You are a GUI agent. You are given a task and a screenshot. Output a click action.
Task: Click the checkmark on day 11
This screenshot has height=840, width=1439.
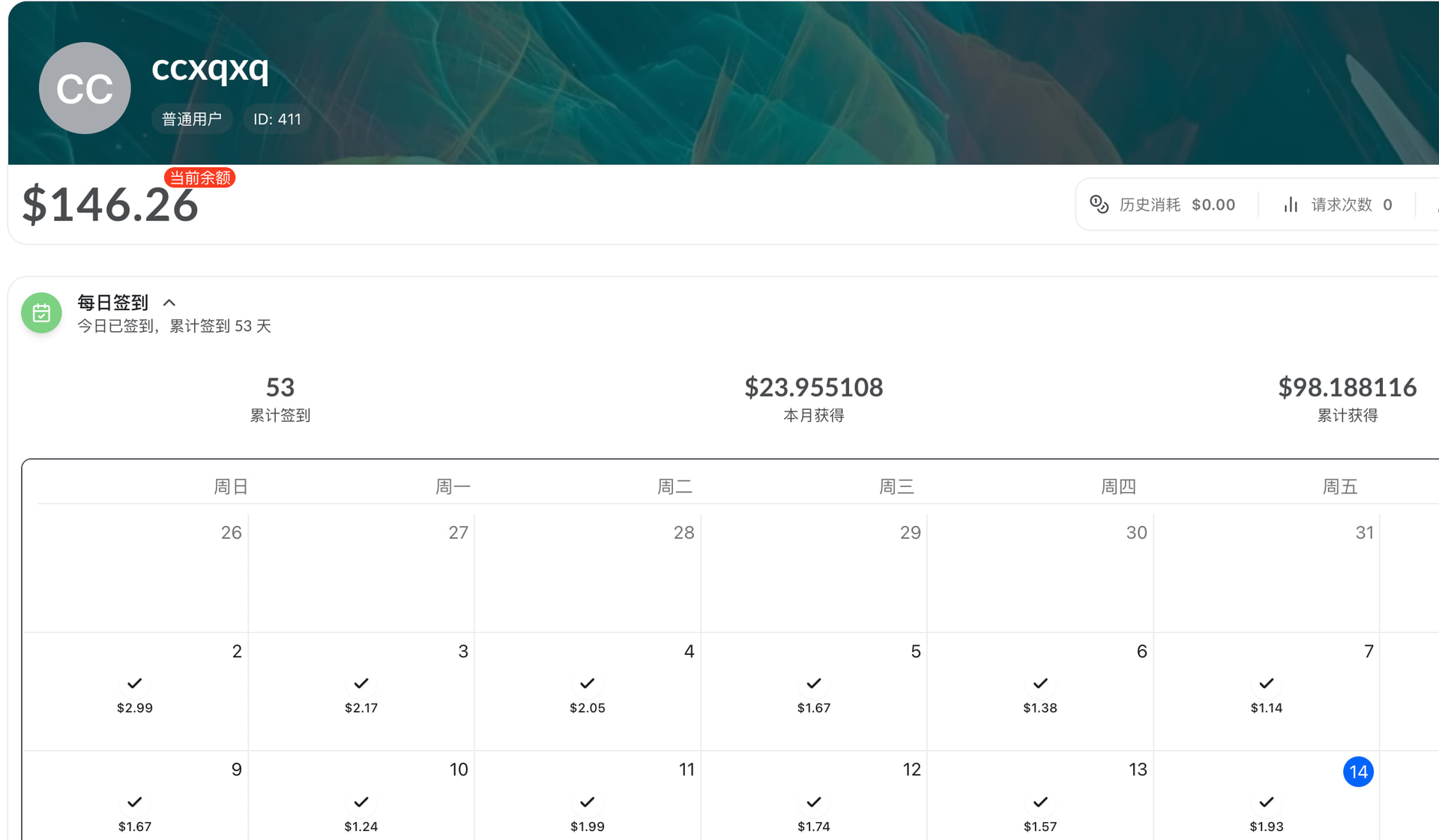point(588,802)
